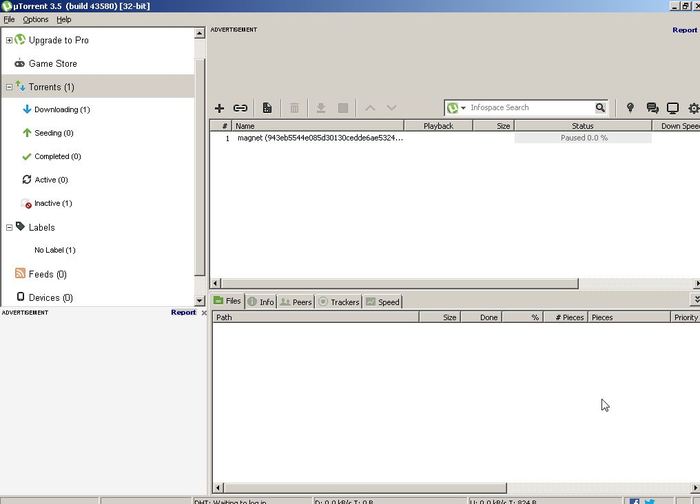Click the # Pieces column header
The image size is (700, 504).
[x=566, y=317]
